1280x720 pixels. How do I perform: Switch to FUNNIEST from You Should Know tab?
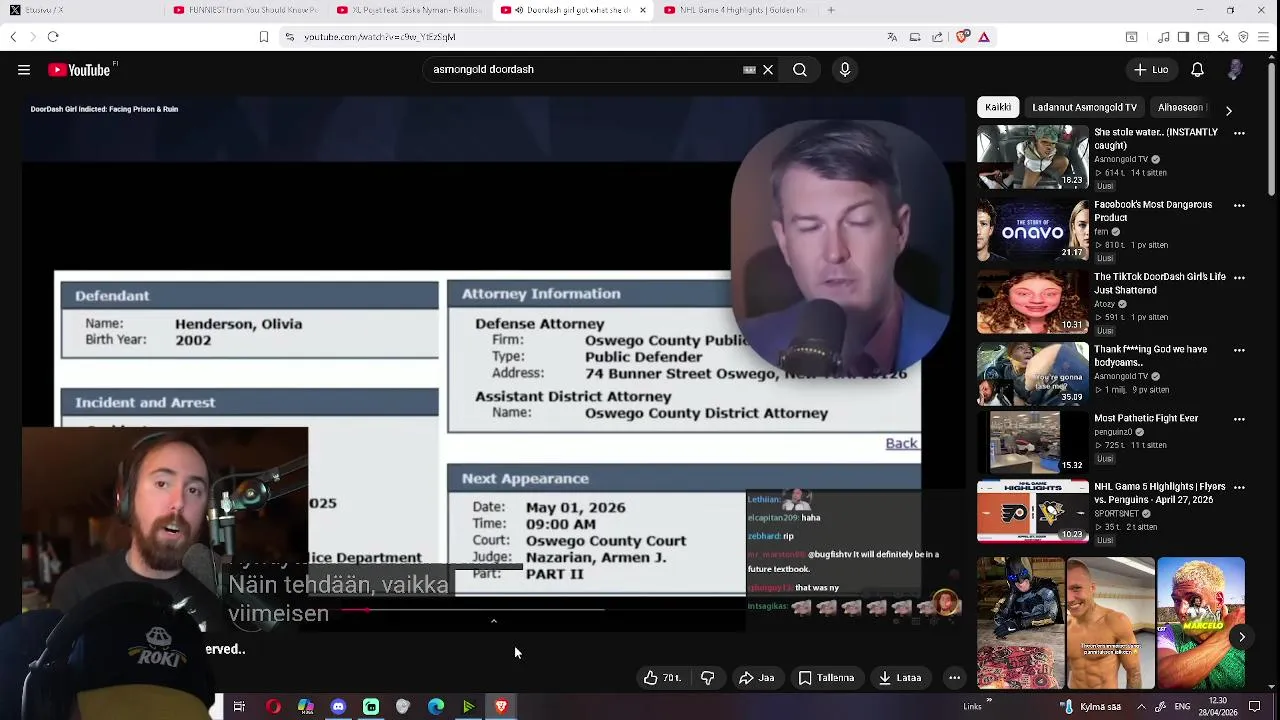click(245, 10)
